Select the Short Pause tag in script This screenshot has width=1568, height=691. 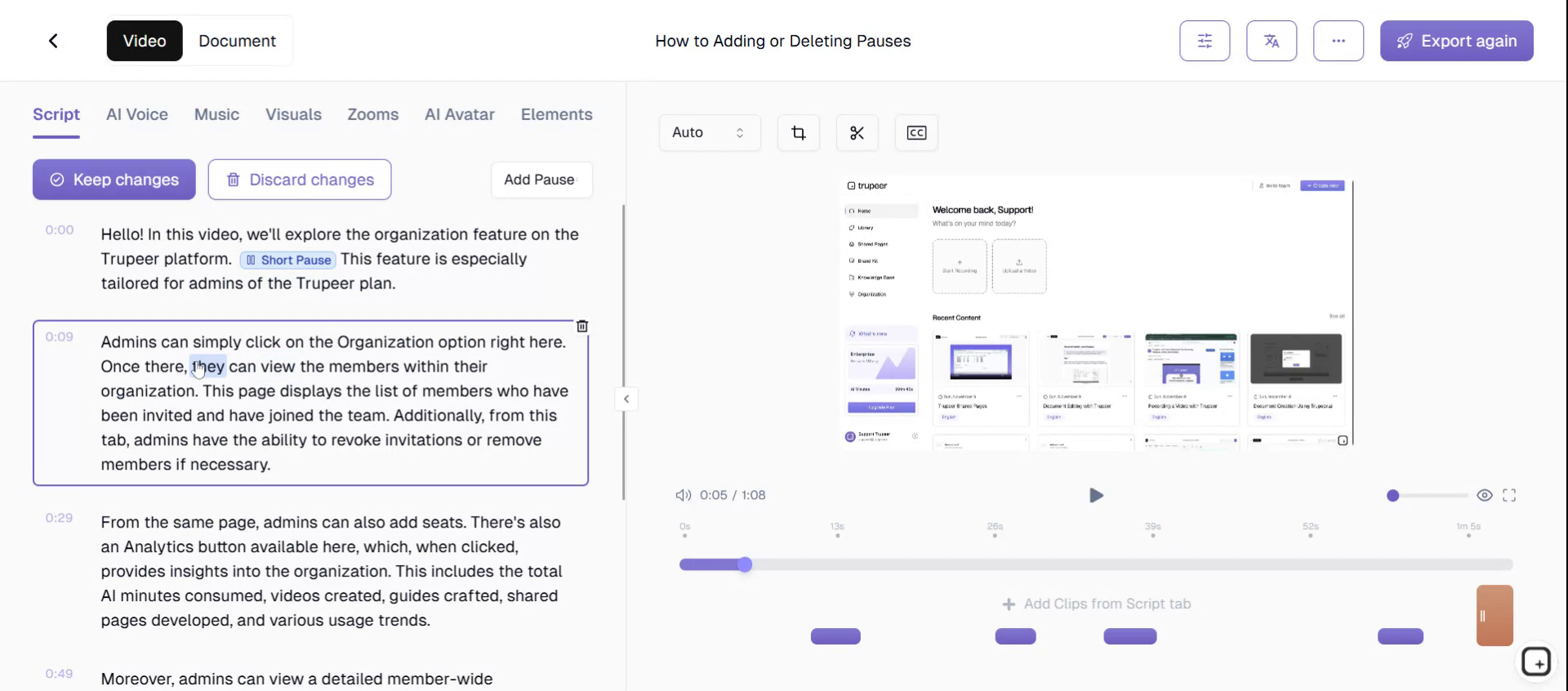click(288, 260)
